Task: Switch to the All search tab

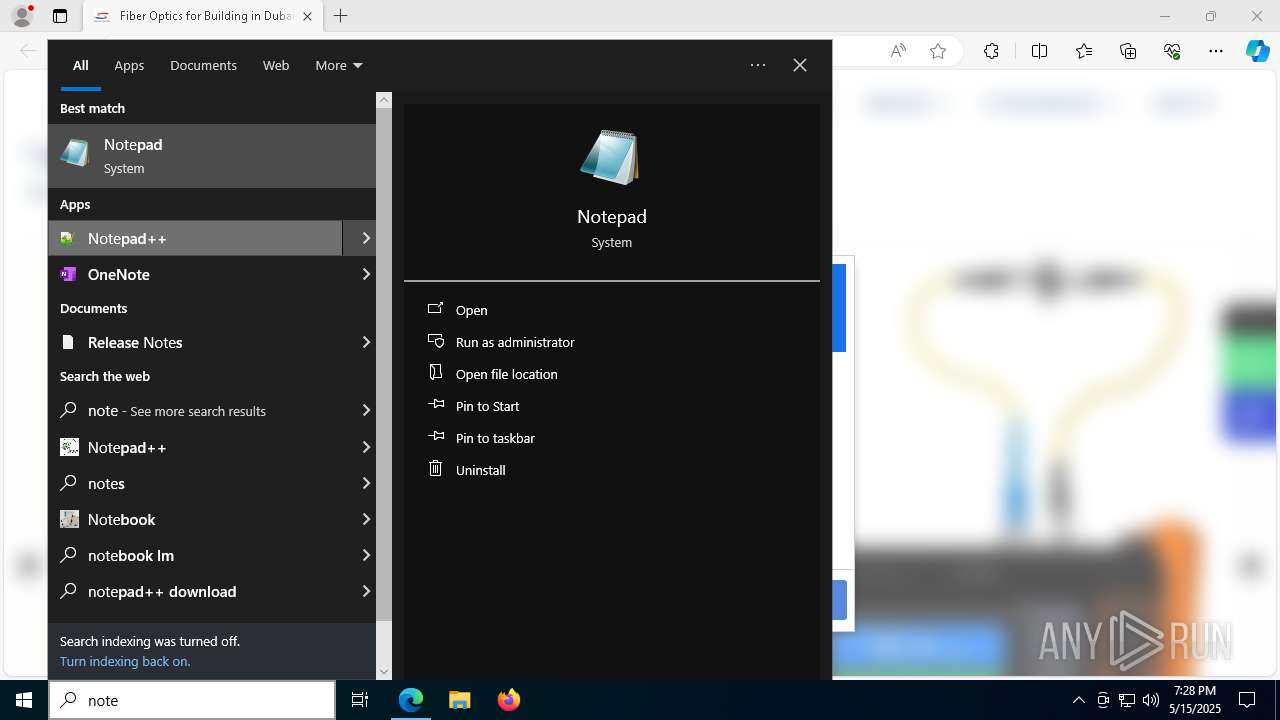Action: click(80, 65)
